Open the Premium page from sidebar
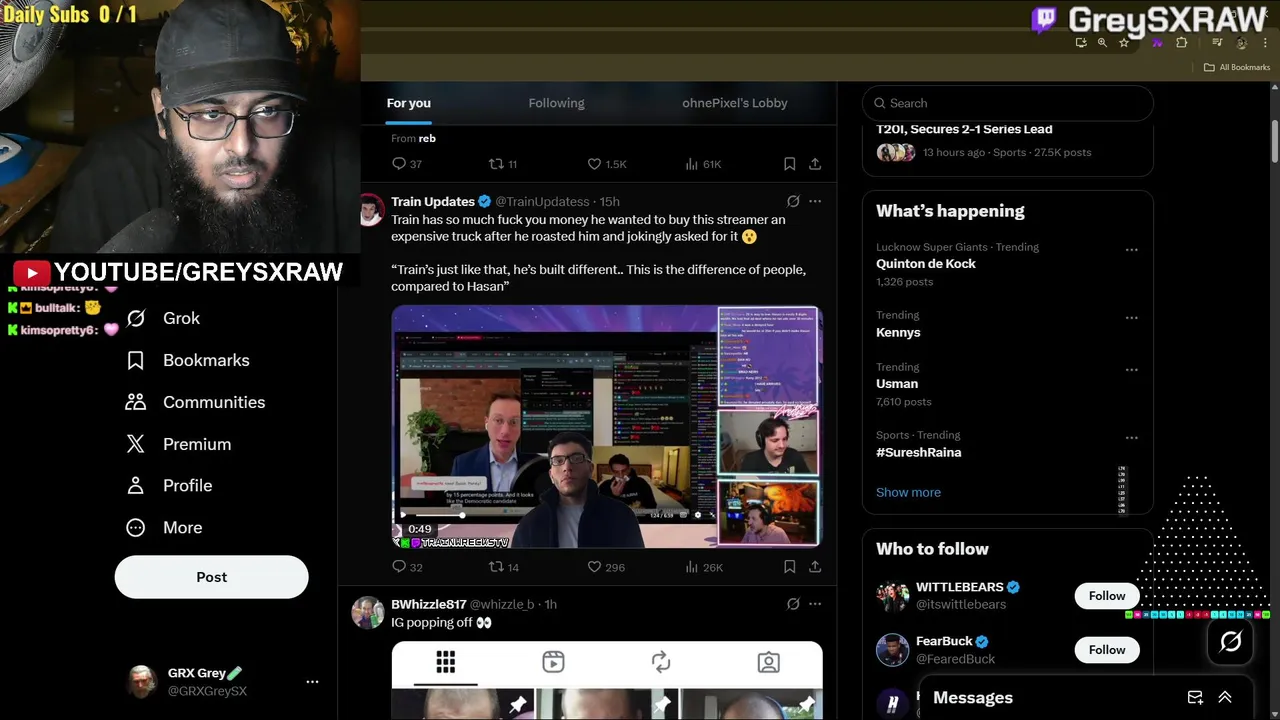Image resolution: width=1280 pixels, height=720 pixels. tap(178, 444)
